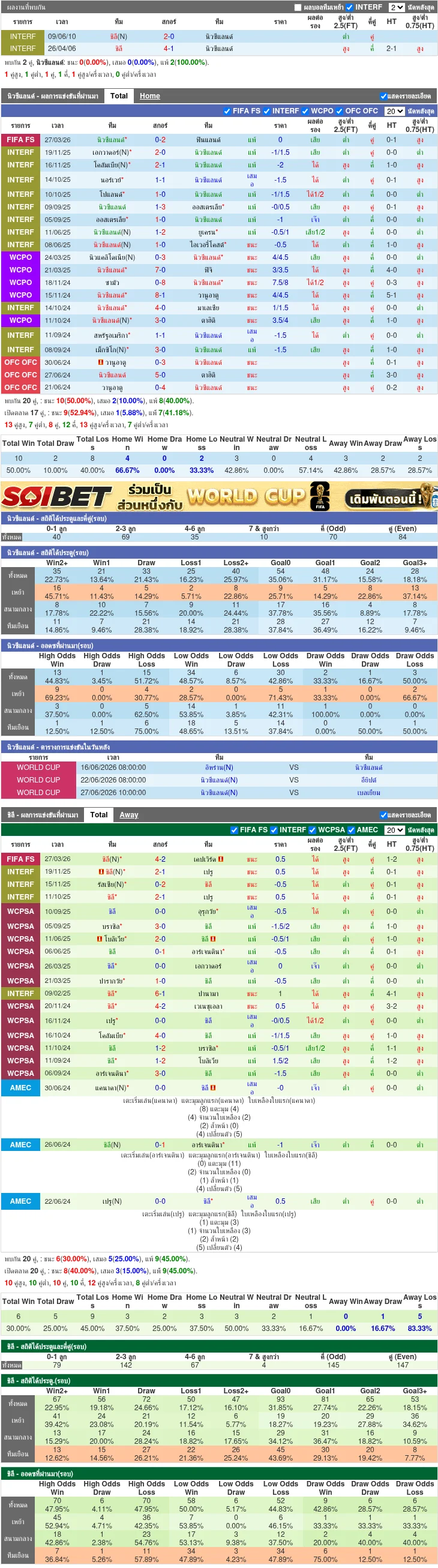
Task: Switch to Home tab in New Zealand results
Action: [149, 96]
